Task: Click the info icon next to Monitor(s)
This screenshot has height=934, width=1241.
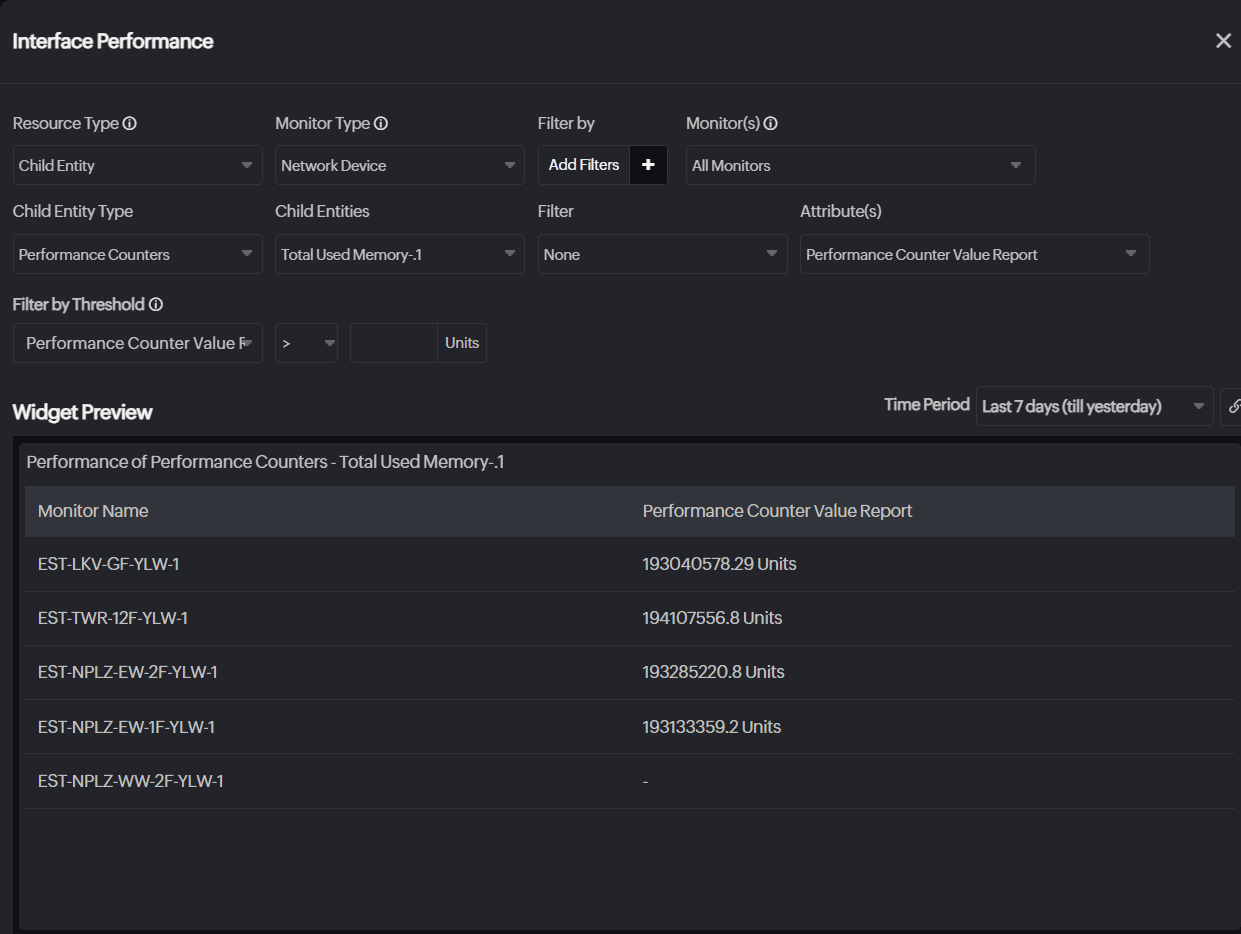Action: pos(771,124)
